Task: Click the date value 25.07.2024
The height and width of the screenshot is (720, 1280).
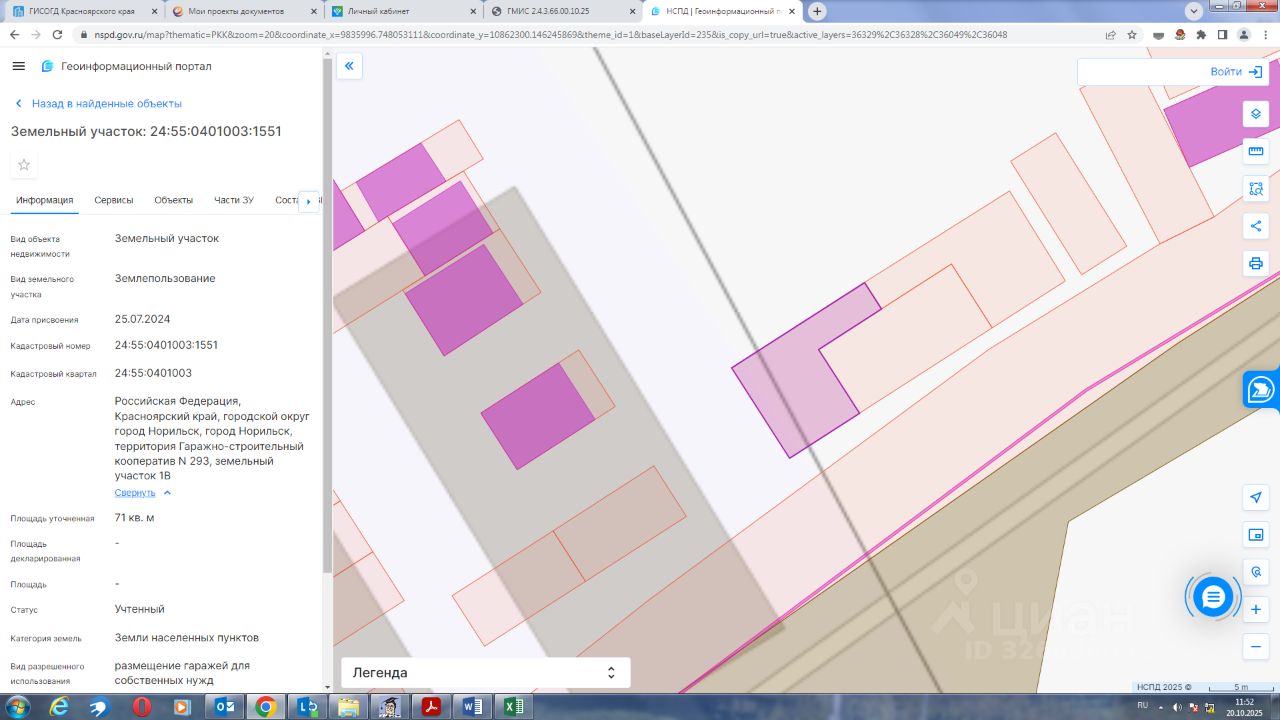Action: point(143,319)
